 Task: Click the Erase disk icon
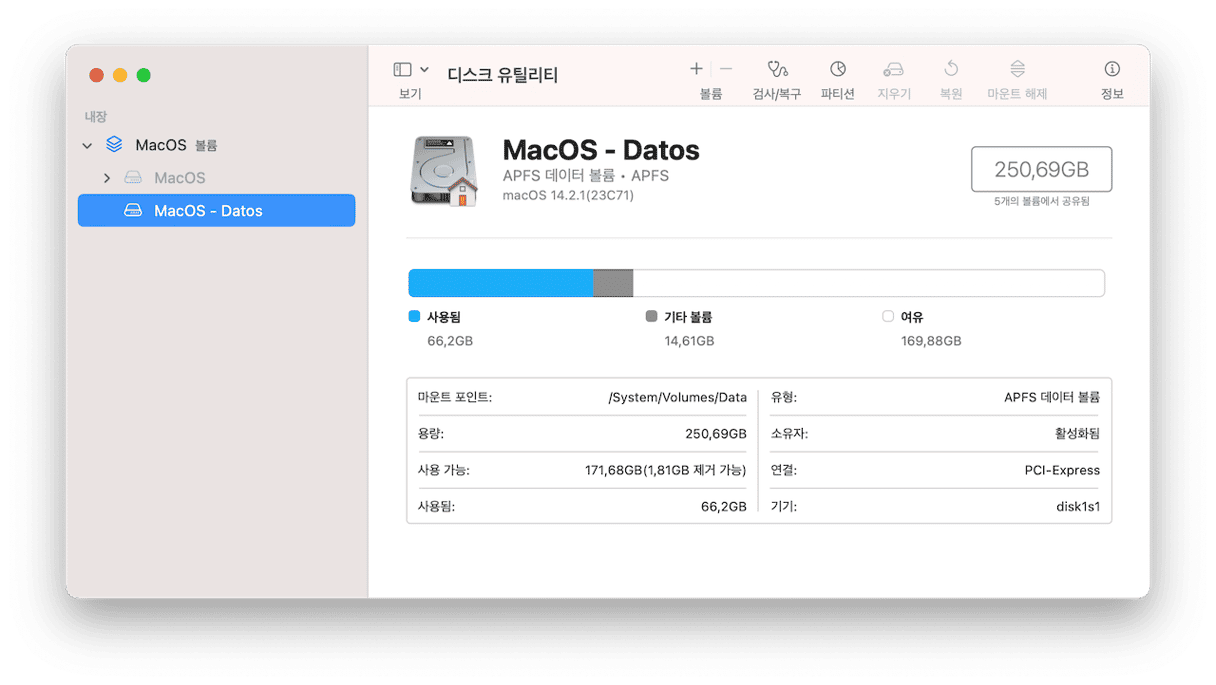[x=893, y=69]
